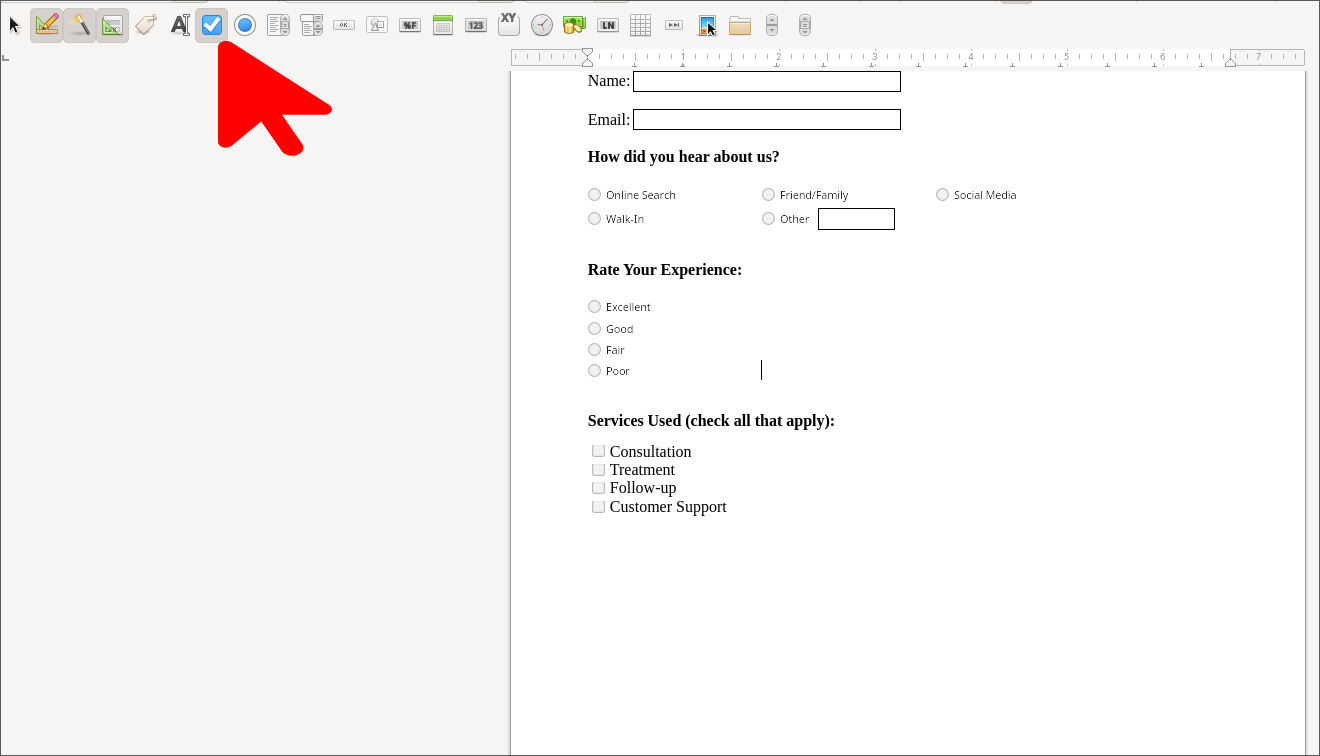The image size is (1320, 756).
Task: Open the Form Design tools icon
Action: (x=113, y=25)
